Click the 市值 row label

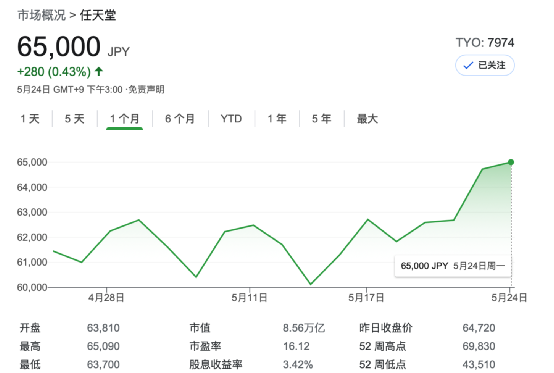coord(200,328)
